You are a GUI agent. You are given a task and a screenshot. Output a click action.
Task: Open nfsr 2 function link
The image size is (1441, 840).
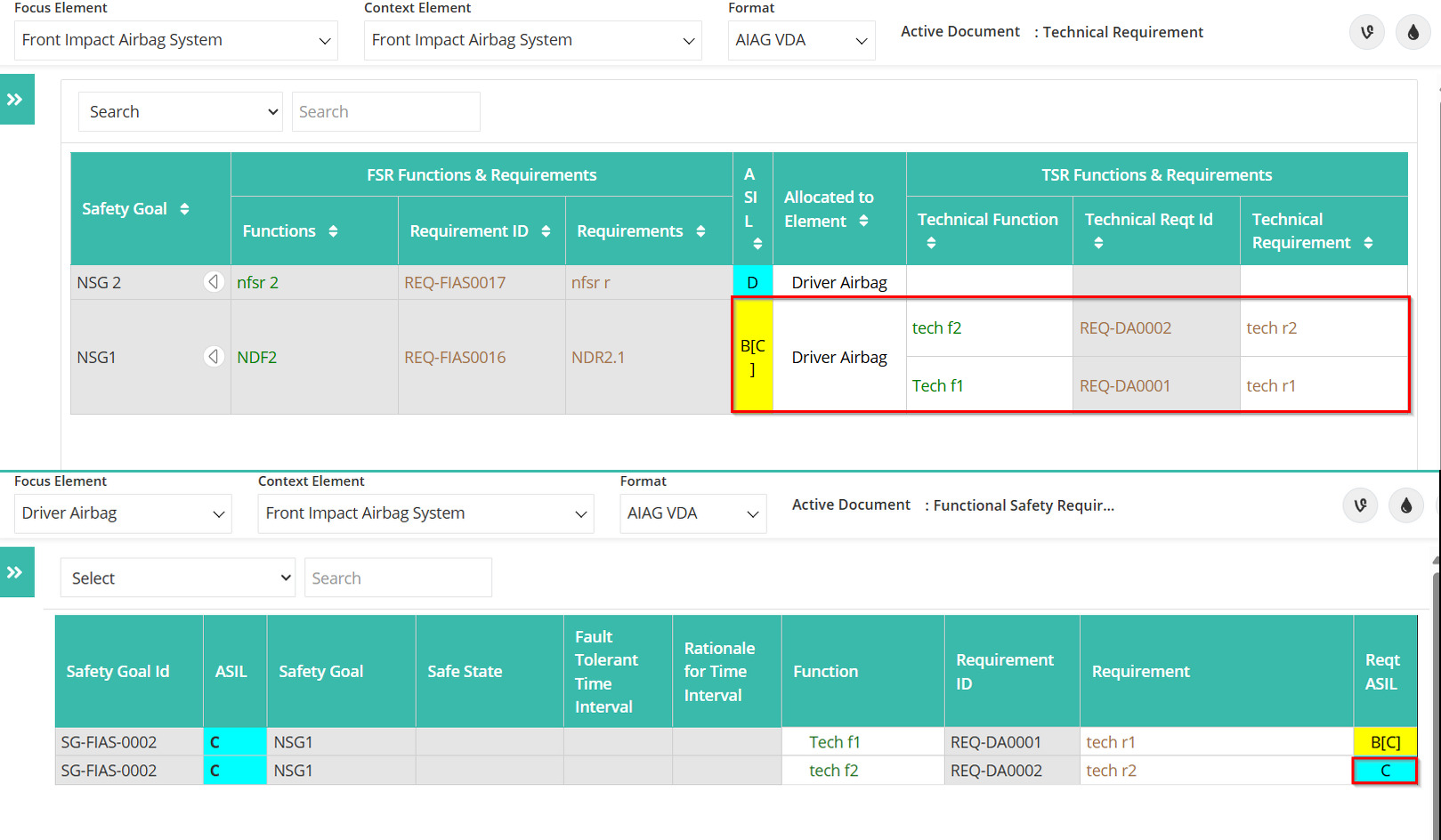pos(257,282)
